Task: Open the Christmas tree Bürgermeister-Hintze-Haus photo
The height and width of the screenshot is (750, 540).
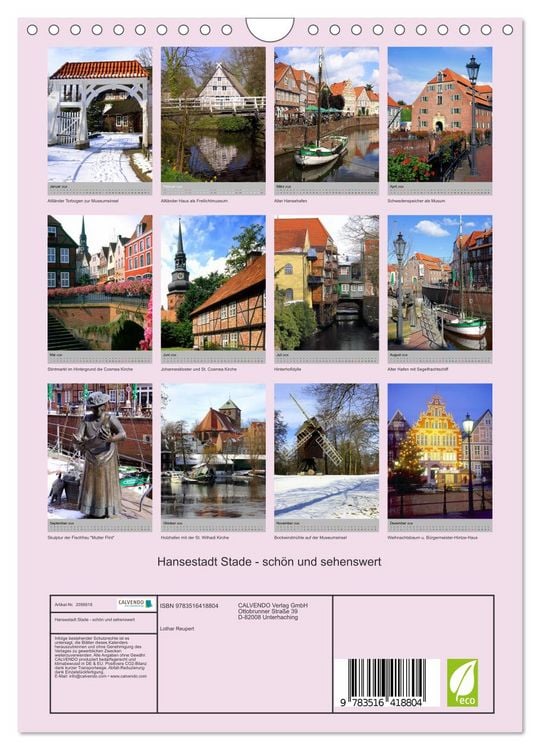Action: [440, 451]
